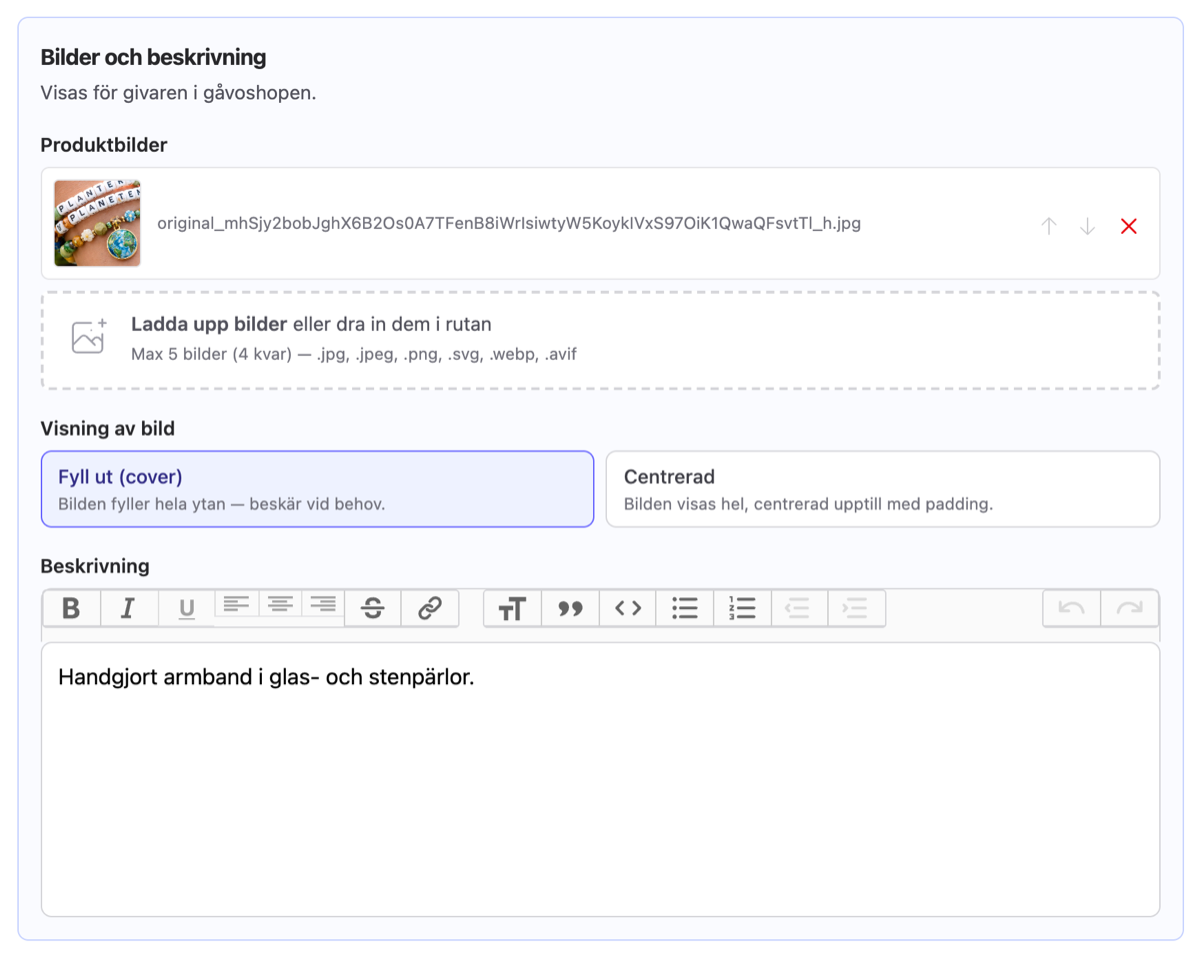Image resolution: width=1200 pixels, height=956 pixels.
Task: Click the 'Visning av bild' label
Action: pyautogui.click(x=108, y=429)
